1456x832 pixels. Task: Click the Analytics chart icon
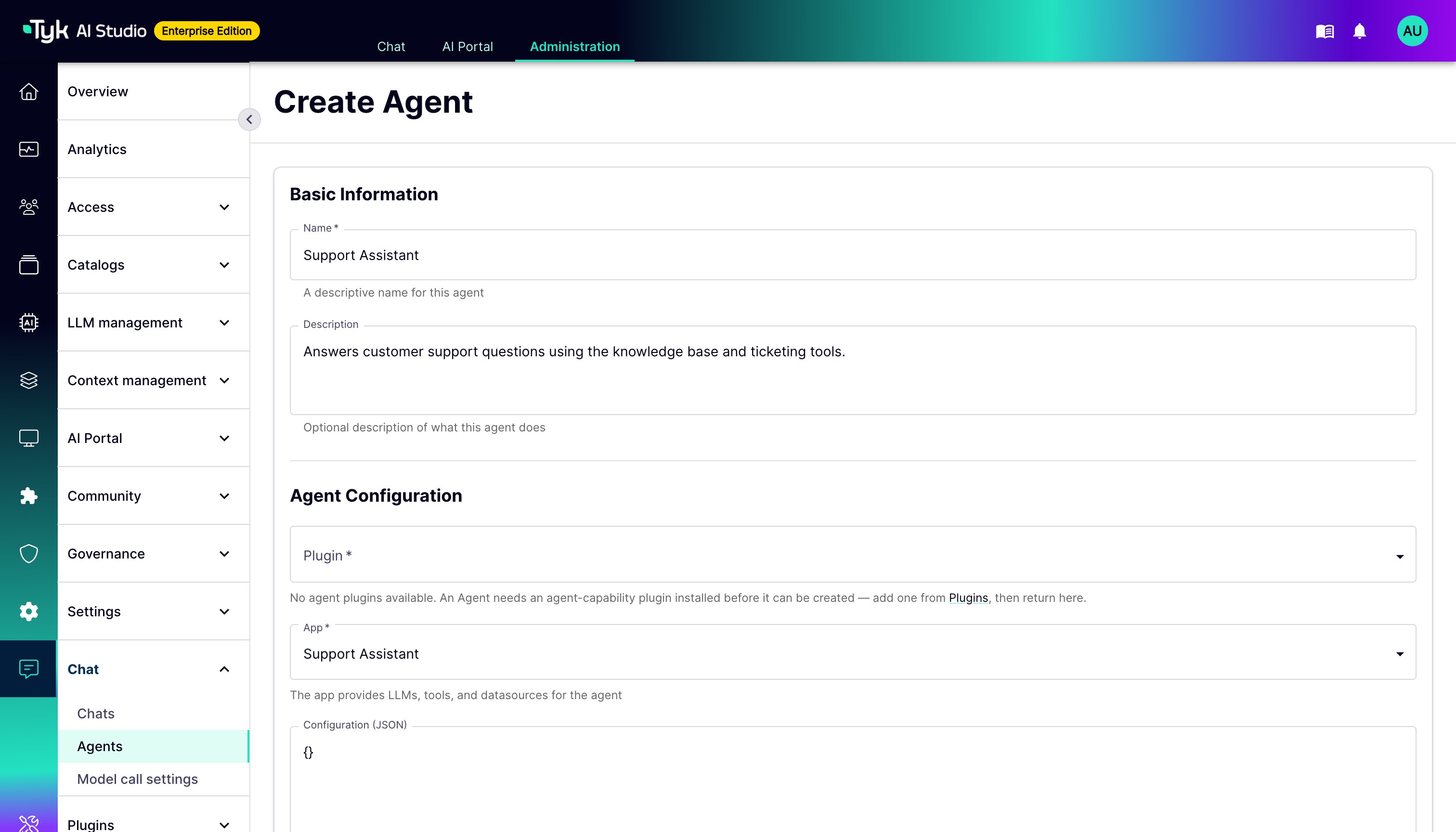coord(28,149)
